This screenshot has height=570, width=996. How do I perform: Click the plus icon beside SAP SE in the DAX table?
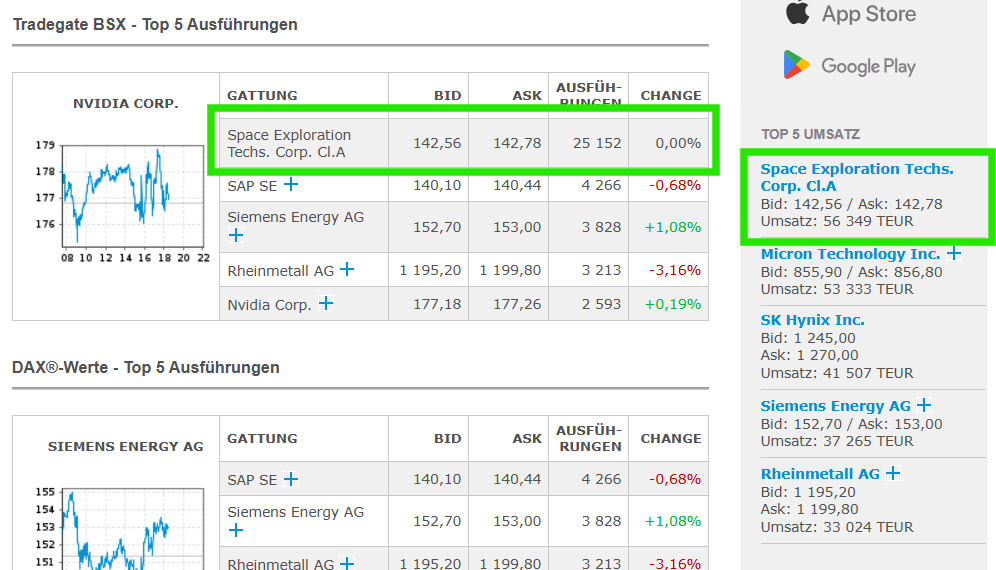coord(291,479)
